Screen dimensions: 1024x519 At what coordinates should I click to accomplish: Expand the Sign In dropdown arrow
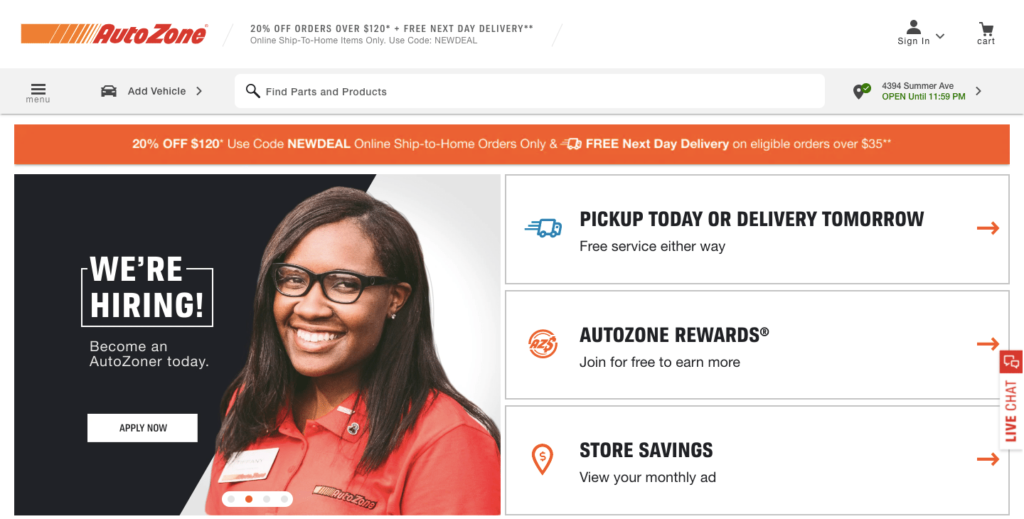tap(940, 36)
